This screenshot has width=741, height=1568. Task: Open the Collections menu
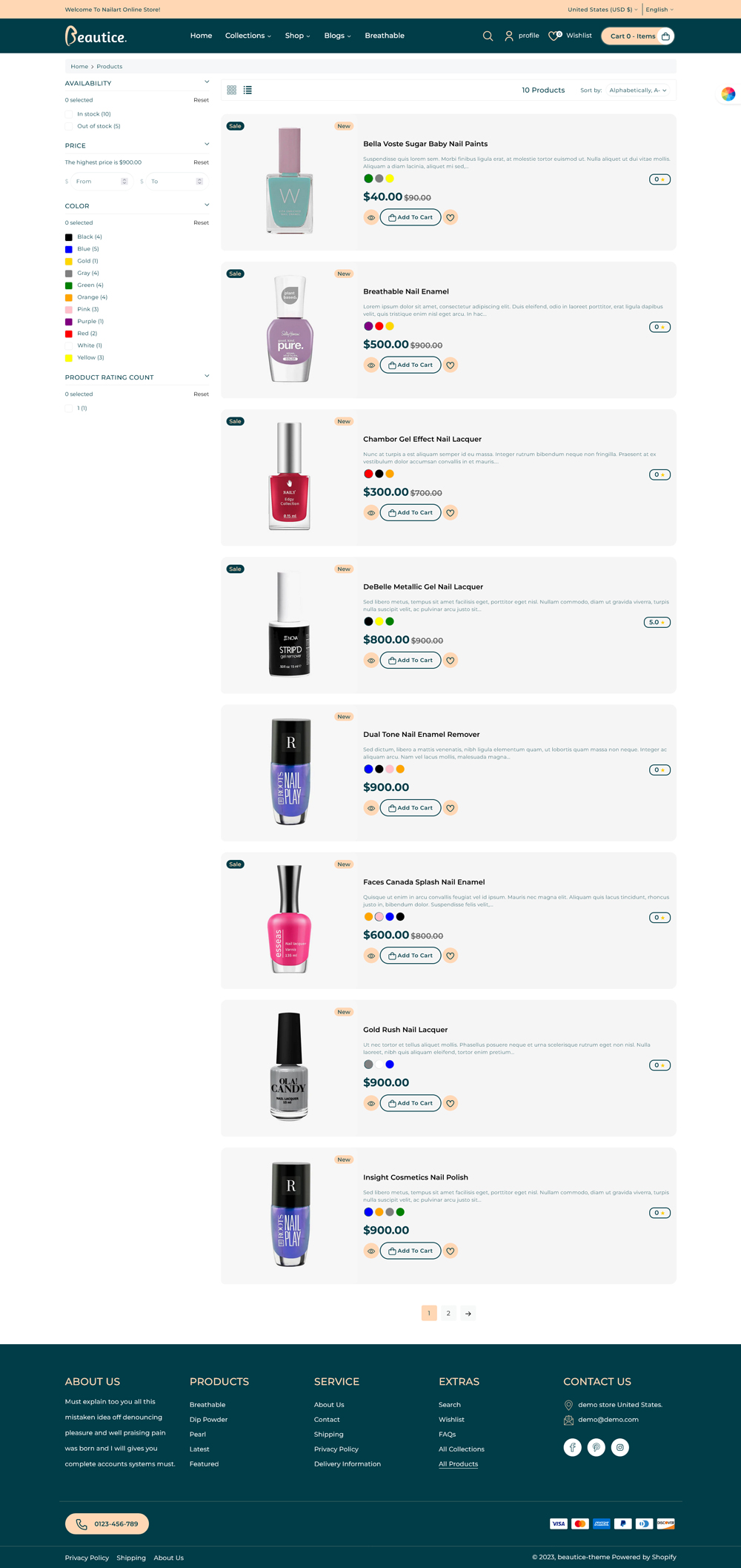tap(248, 36)
